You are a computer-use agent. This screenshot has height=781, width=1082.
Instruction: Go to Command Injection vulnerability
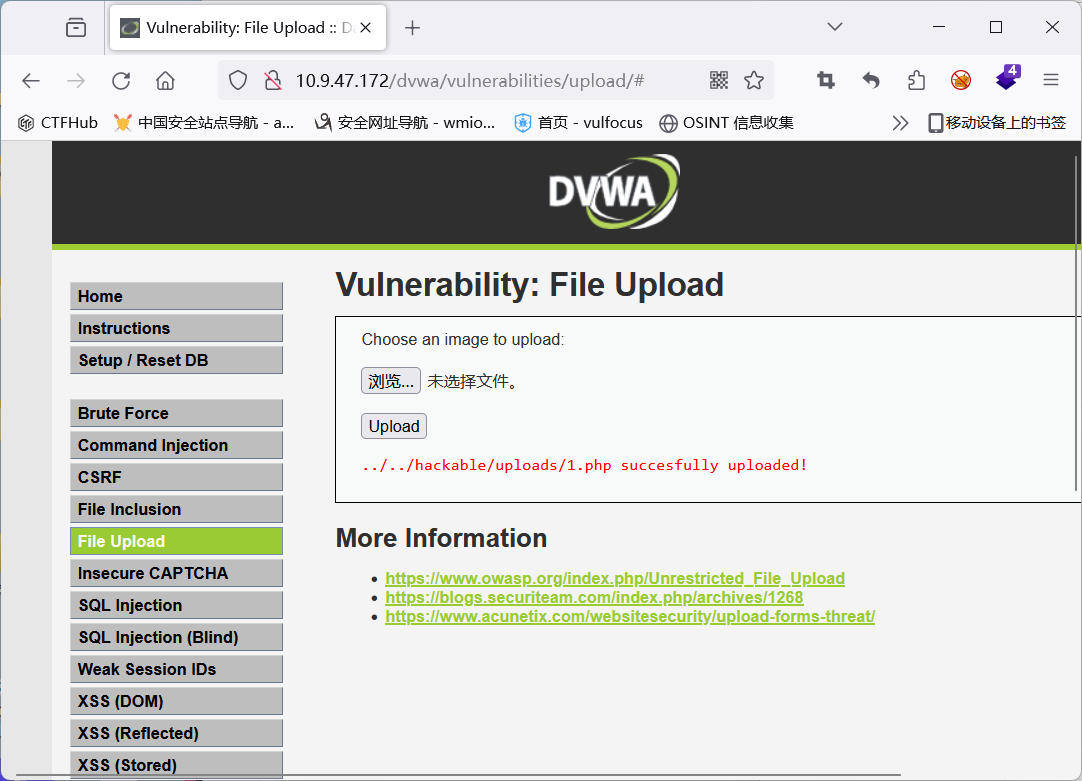(177, 445)
